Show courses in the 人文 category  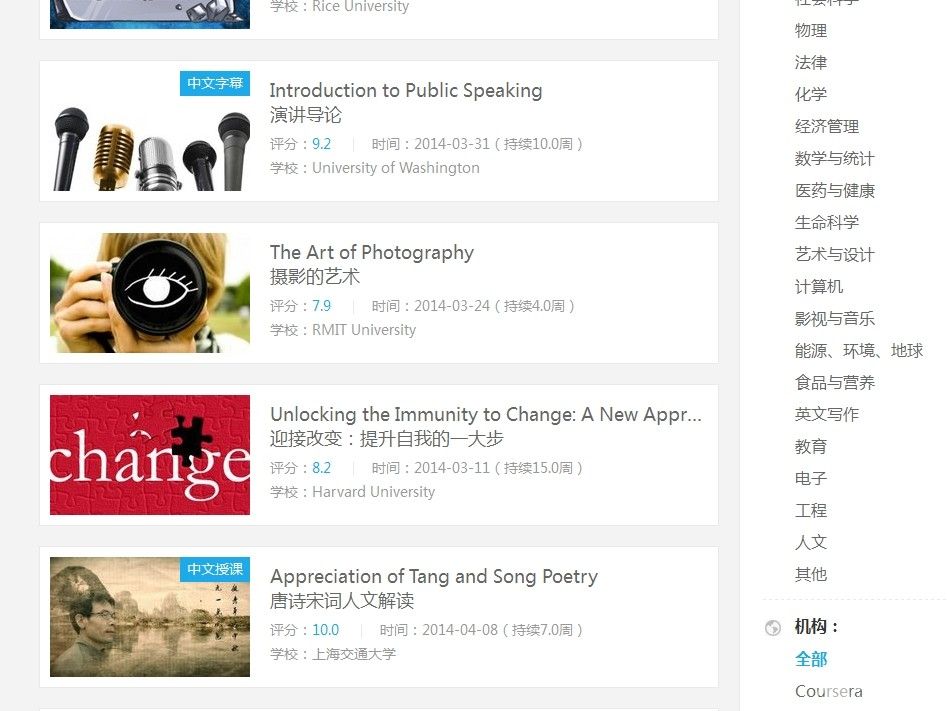click(x=811, y=542)
